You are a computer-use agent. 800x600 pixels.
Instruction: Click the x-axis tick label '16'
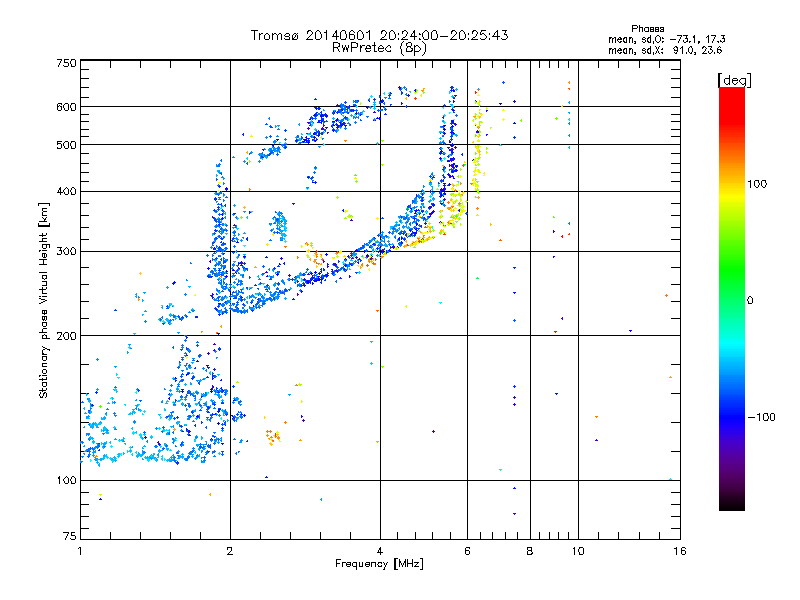680,551
